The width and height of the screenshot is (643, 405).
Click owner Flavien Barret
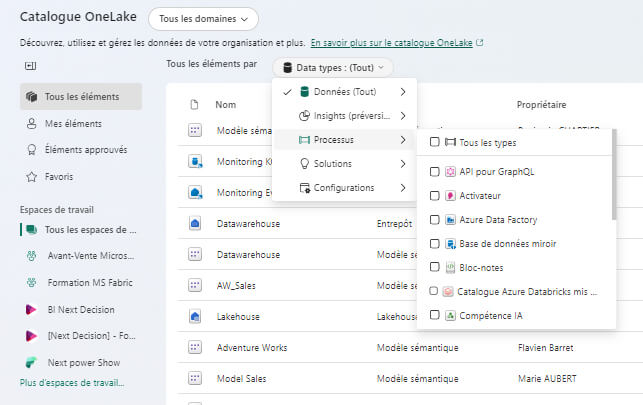coord(545,348)
